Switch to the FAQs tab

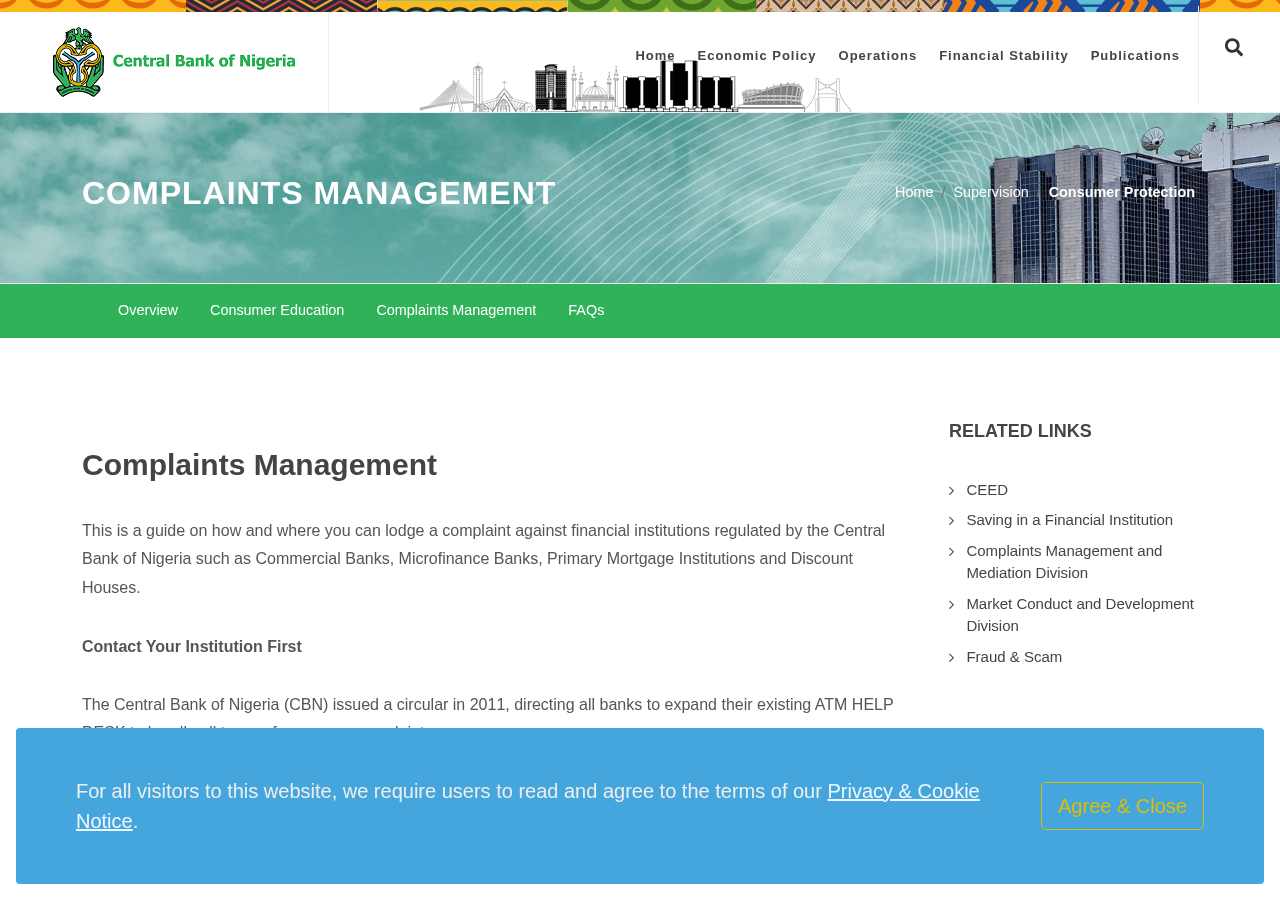pyautogui.click(x=586, y=310)
